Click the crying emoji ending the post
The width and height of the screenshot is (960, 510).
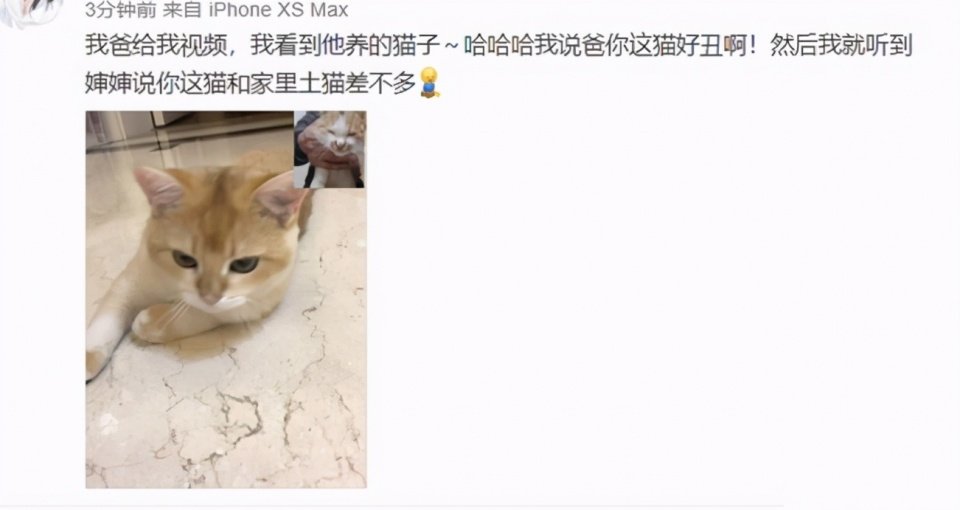pyautogui.click(x=430, y=83)
